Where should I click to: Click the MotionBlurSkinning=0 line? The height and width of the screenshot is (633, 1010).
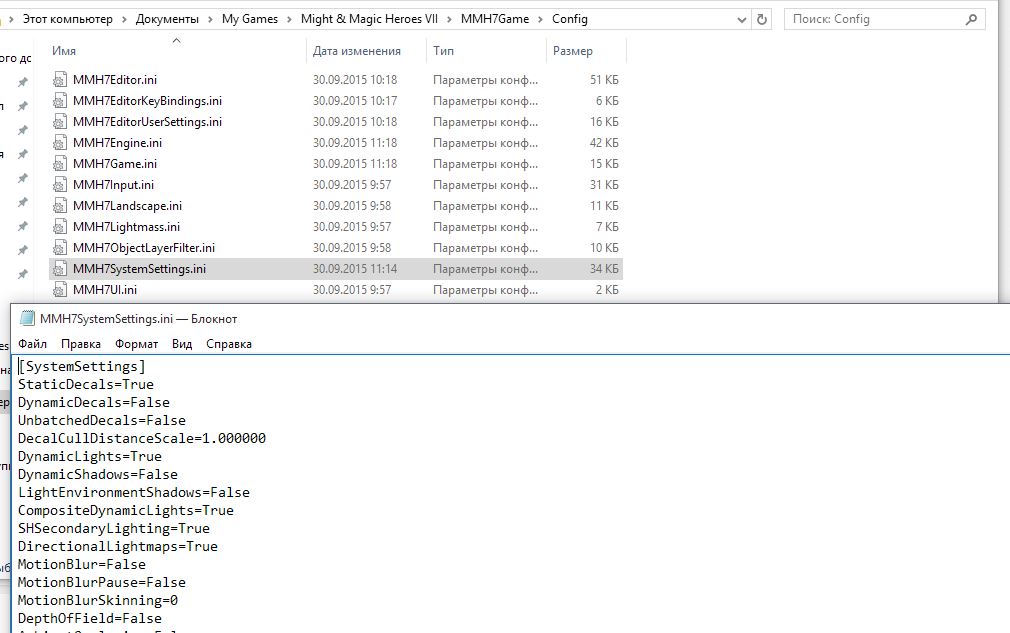(98, 601)
